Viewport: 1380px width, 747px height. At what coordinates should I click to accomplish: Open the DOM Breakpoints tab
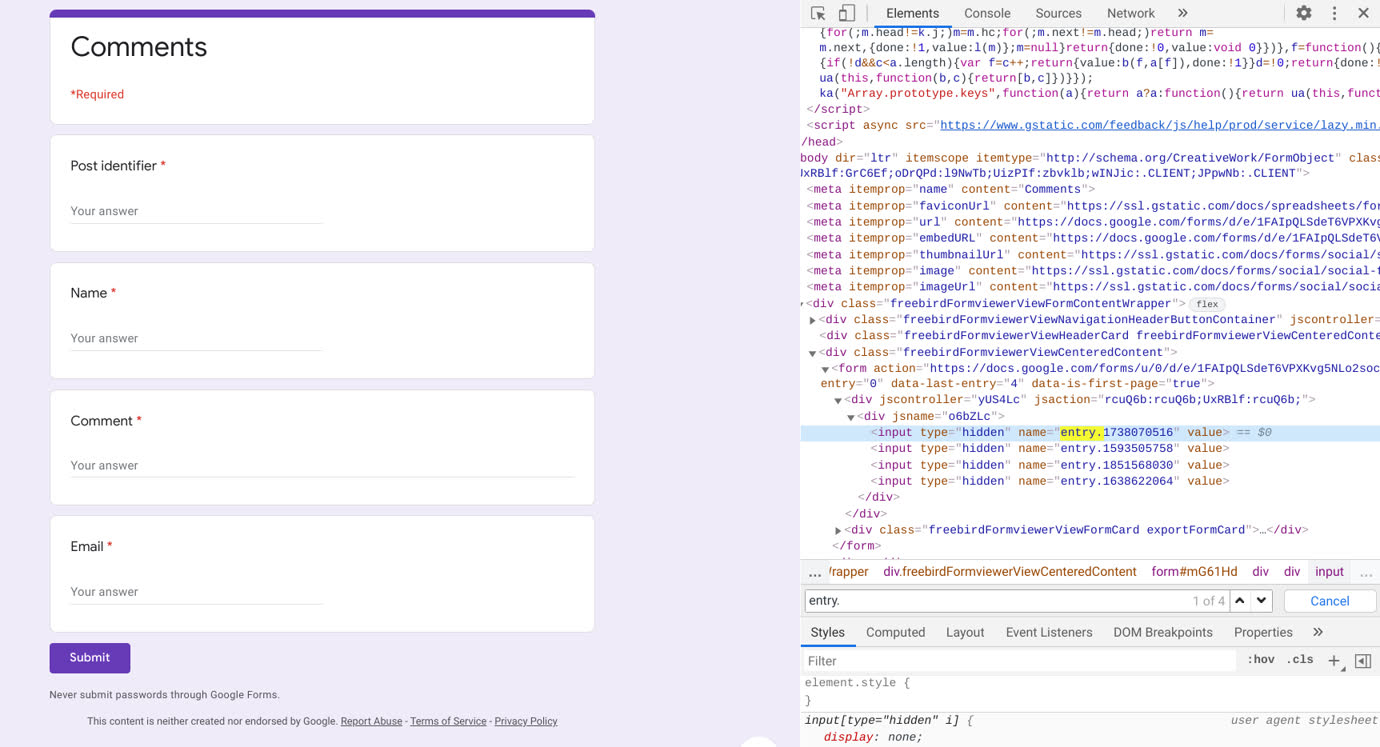[1163, 632]
